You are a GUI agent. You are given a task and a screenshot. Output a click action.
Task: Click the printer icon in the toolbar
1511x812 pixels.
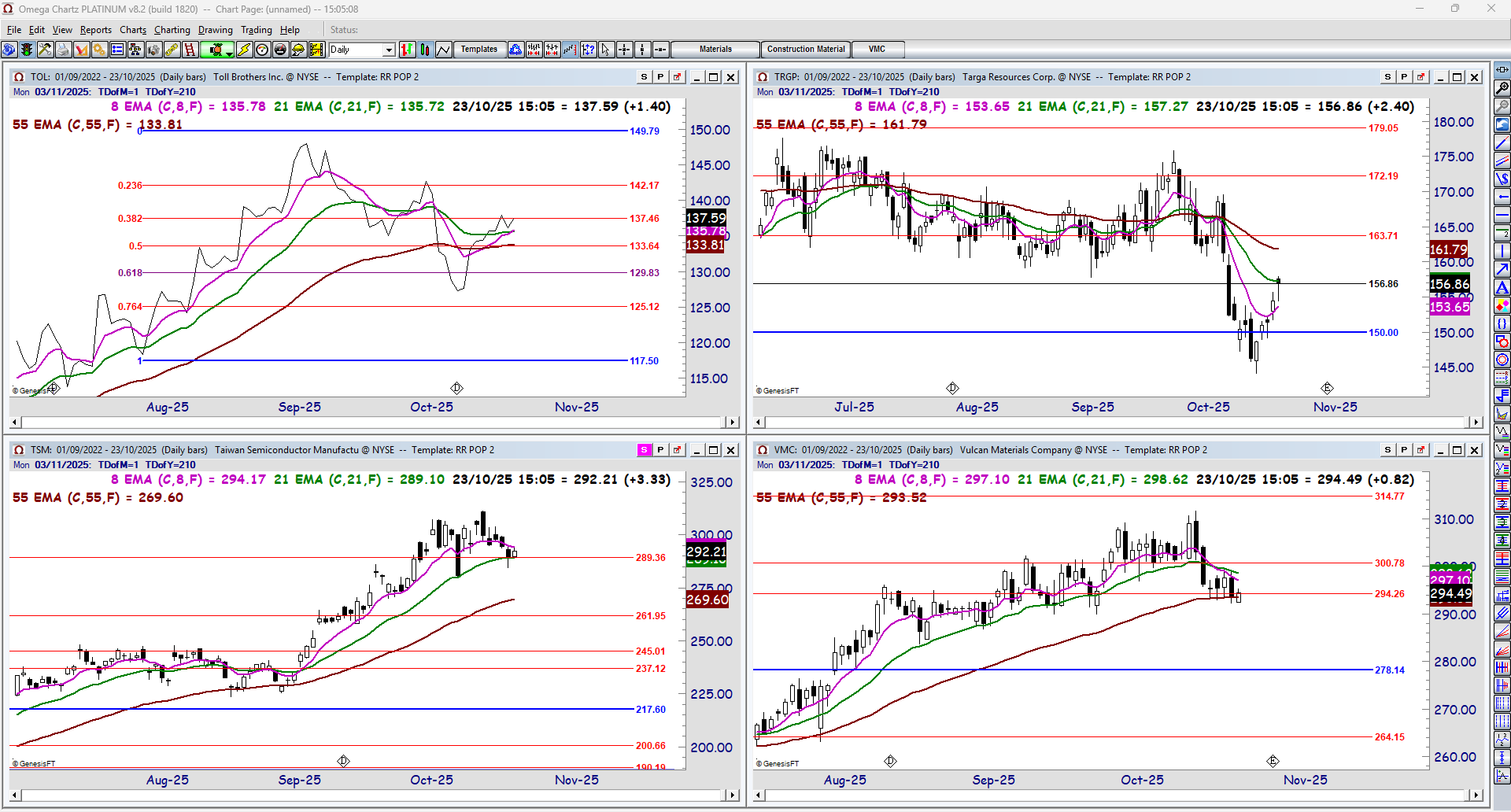pos(63,50)
